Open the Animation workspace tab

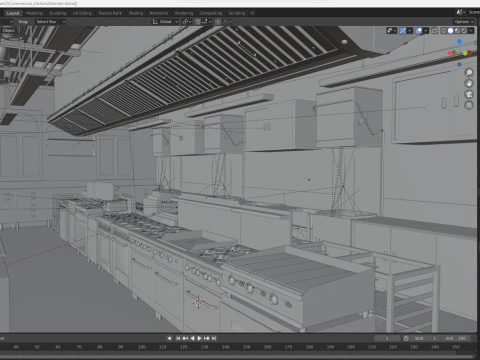click(x=159, y=13)
